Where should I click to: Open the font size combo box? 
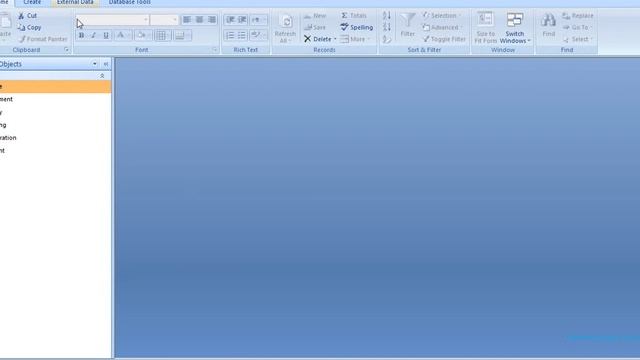pos(164,20)
